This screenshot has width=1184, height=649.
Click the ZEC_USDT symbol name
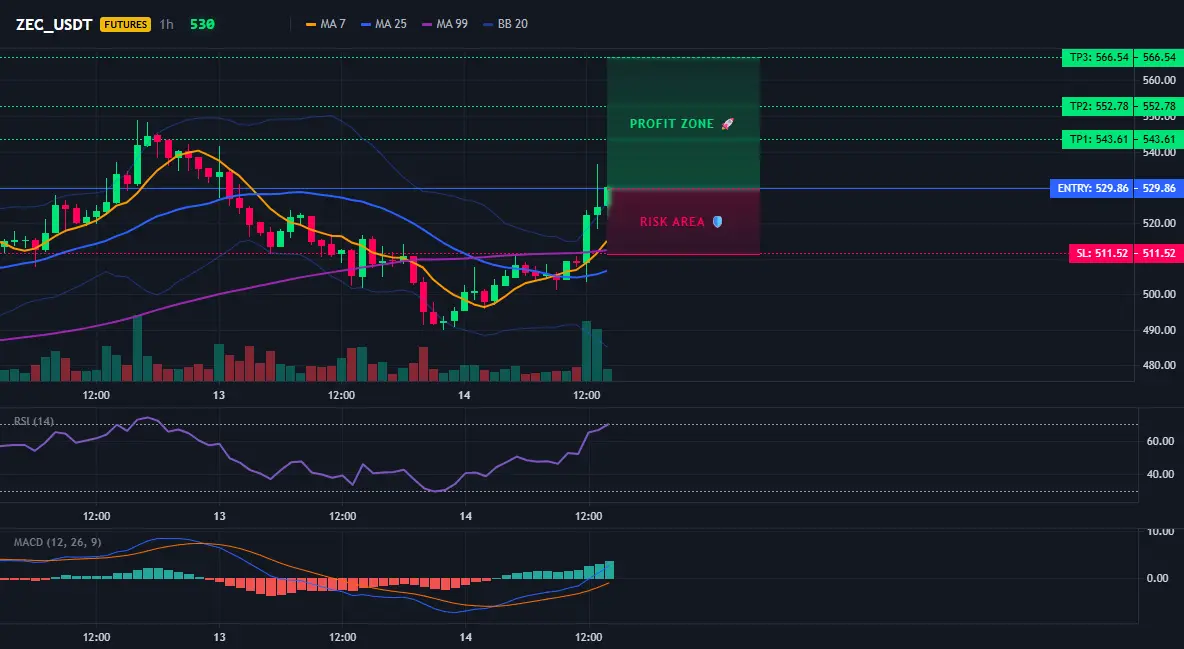[x=54, y=24]
